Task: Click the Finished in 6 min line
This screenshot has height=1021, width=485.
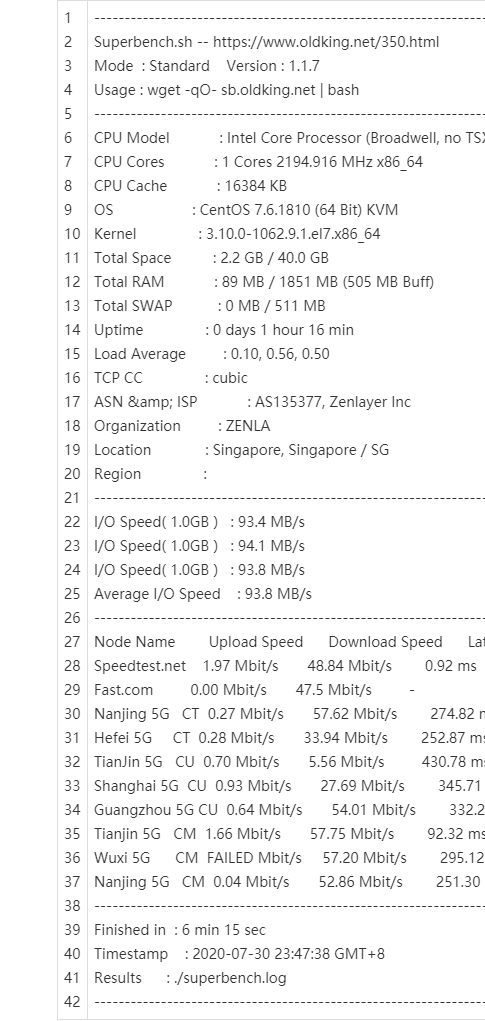Action: (180, 930)
